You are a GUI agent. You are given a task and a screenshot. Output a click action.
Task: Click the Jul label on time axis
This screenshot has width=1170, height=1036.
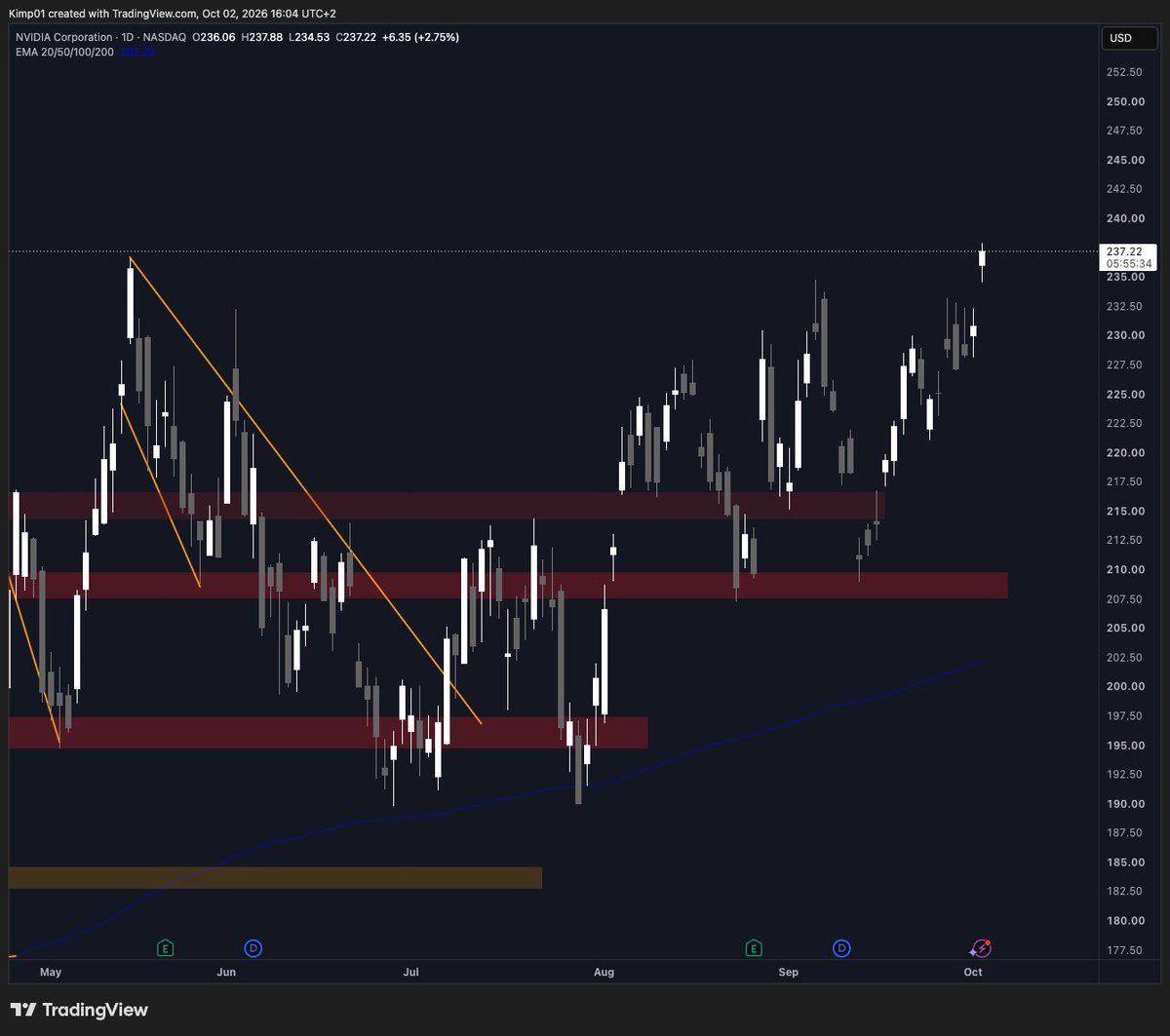pyautogui.click(x=411, y=972)
